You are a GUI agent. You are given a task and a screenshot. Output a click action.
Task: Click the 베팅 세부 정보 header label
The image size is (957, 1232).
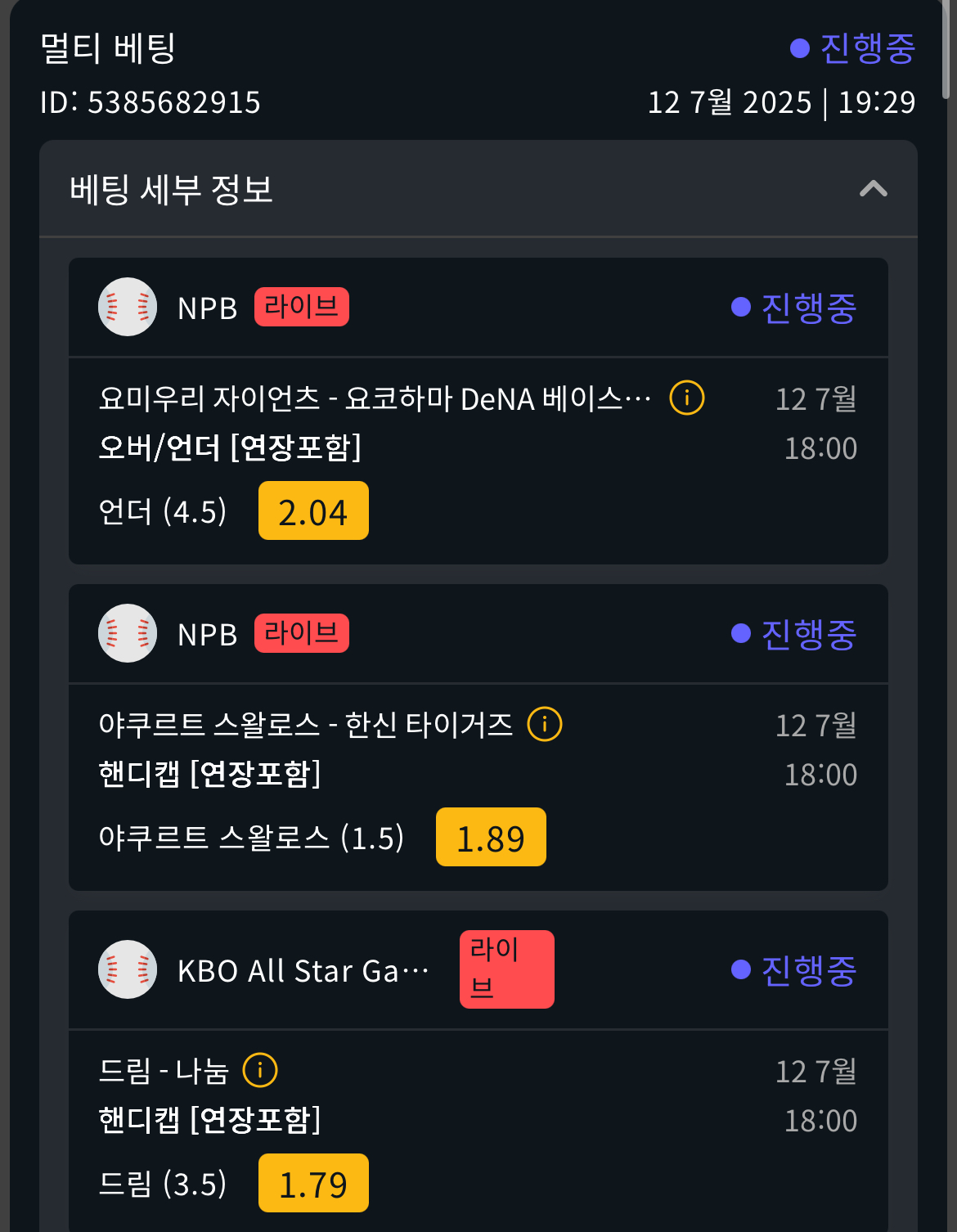coord(171,189)
